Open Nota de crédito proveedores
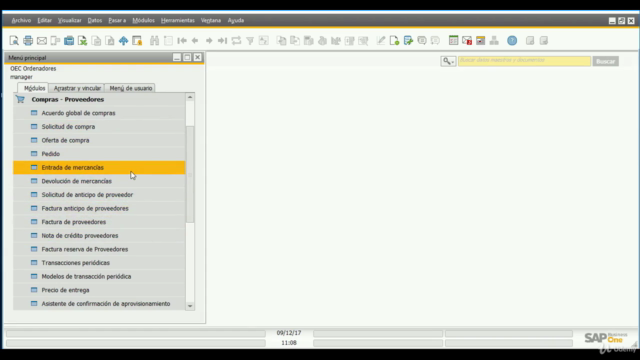Image resolution: width=640 pixels, height=360 pixels. pyautogui.click(x=99, y=236)
